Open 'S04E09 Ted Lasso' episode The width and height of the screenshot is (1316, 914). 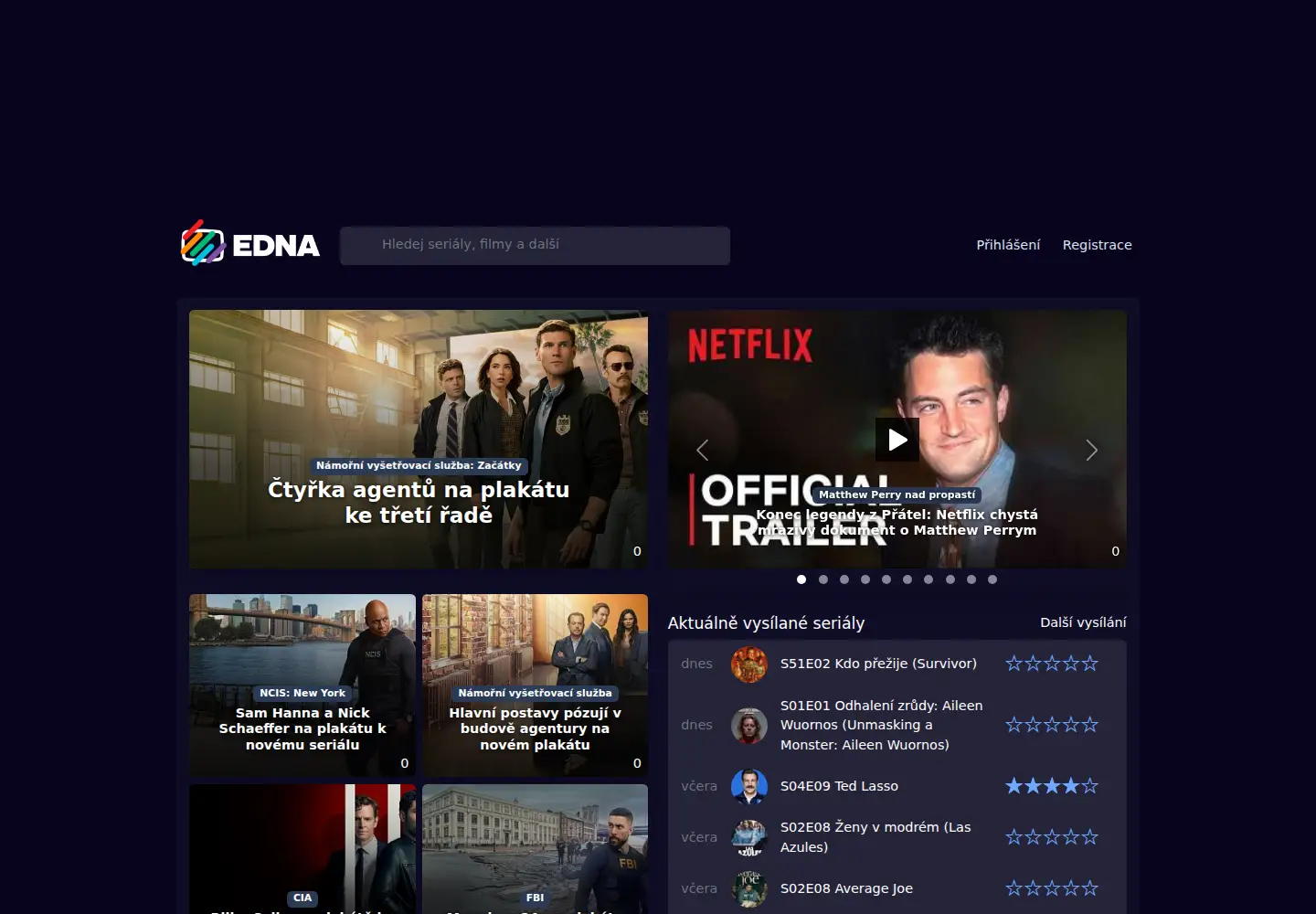coord(839,786)
